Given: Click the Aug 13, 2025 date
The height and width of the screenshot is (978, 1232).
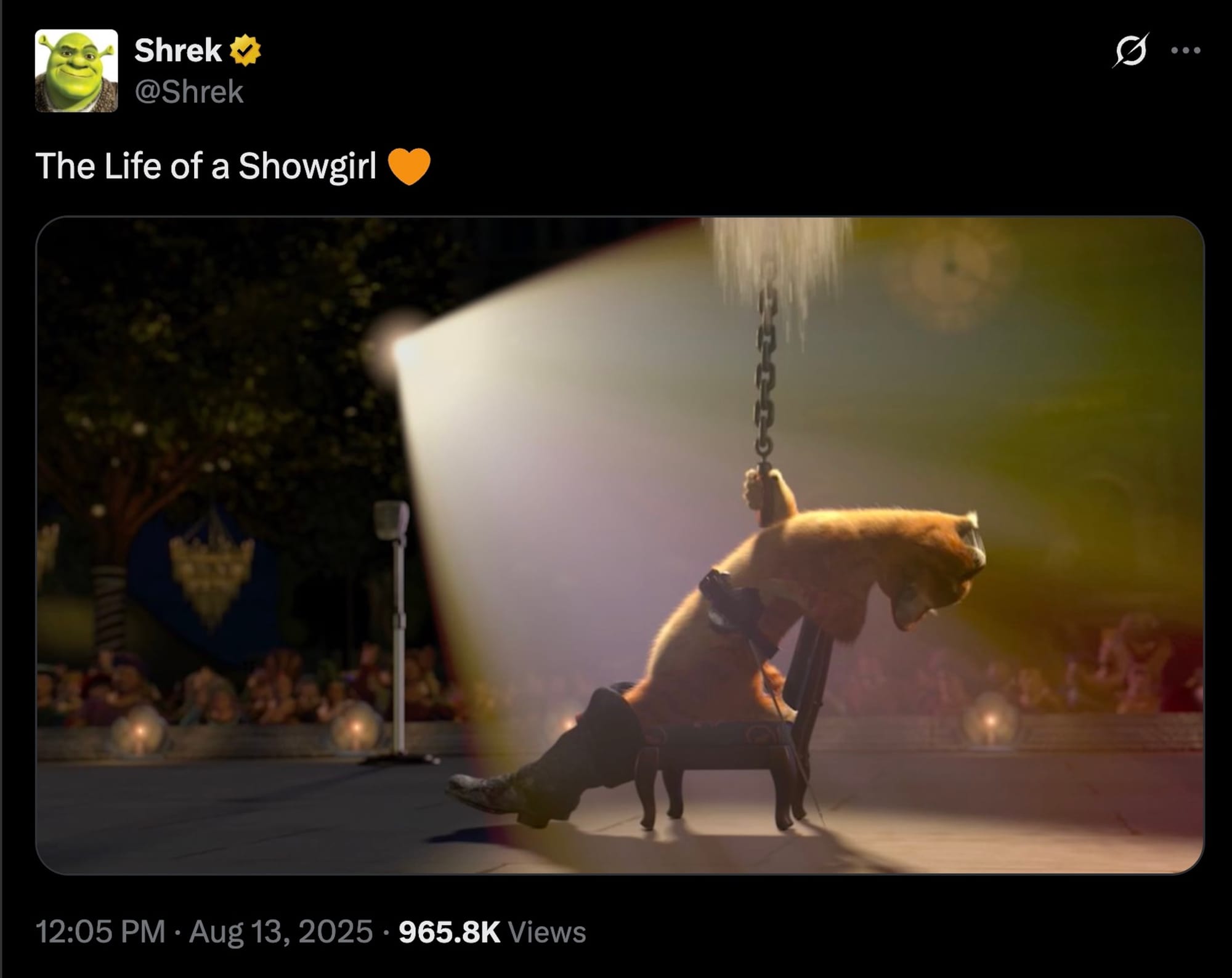Looking at the screenshot, I should pyautogui.click(x=281, y=931).
